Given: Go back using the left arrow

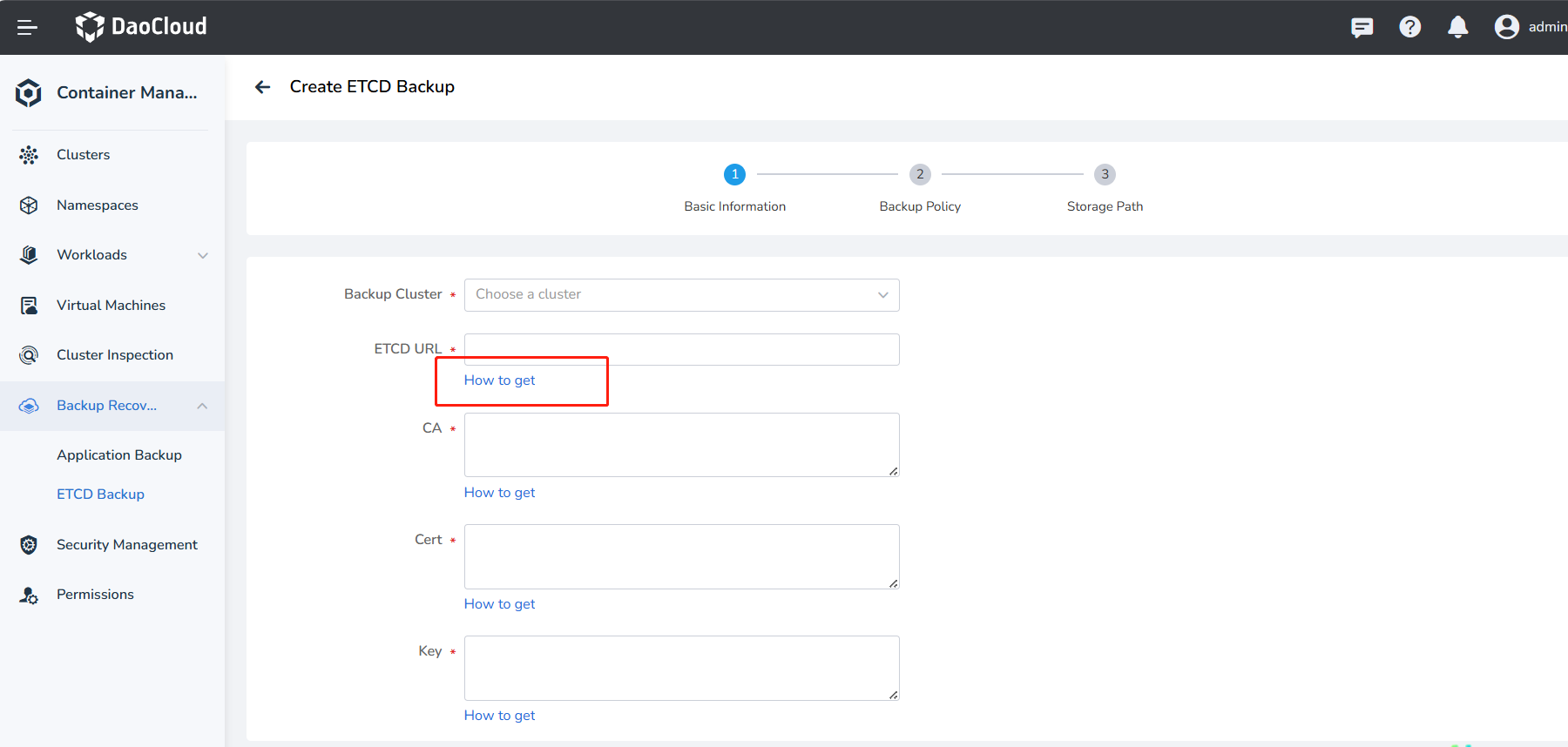Looking at the screenshot, I should tap(262, 87).
